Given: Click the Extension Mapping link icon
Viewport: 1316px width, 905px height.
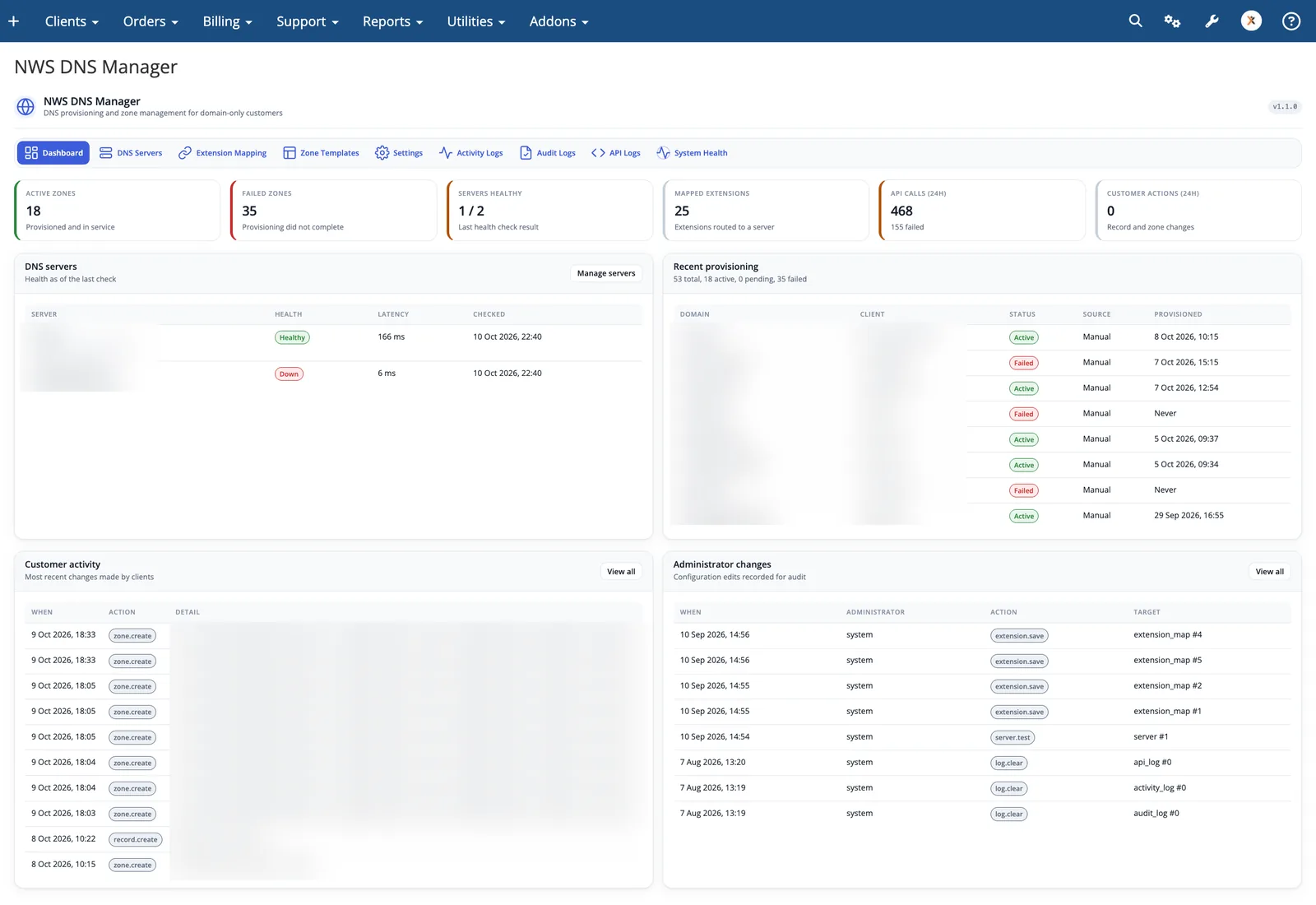Looking at the screenshot, I should 185,153.
